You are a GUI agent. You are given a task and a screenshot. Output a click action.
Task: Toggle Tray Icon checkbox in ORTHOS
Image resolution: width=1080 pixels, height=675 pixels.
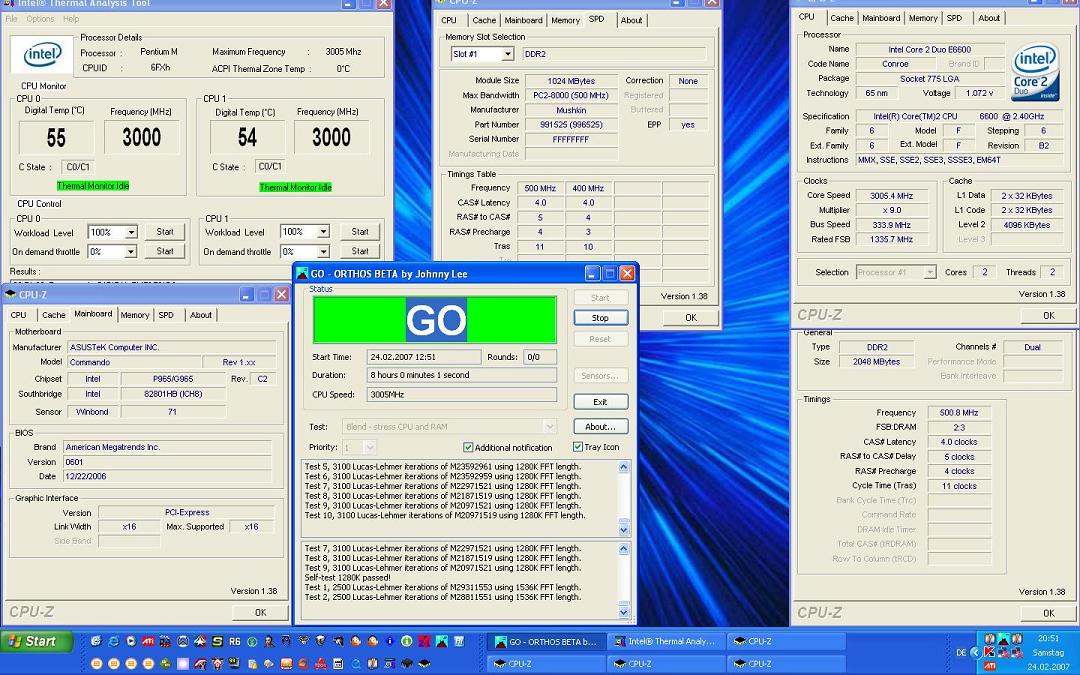tap(578, 446)
